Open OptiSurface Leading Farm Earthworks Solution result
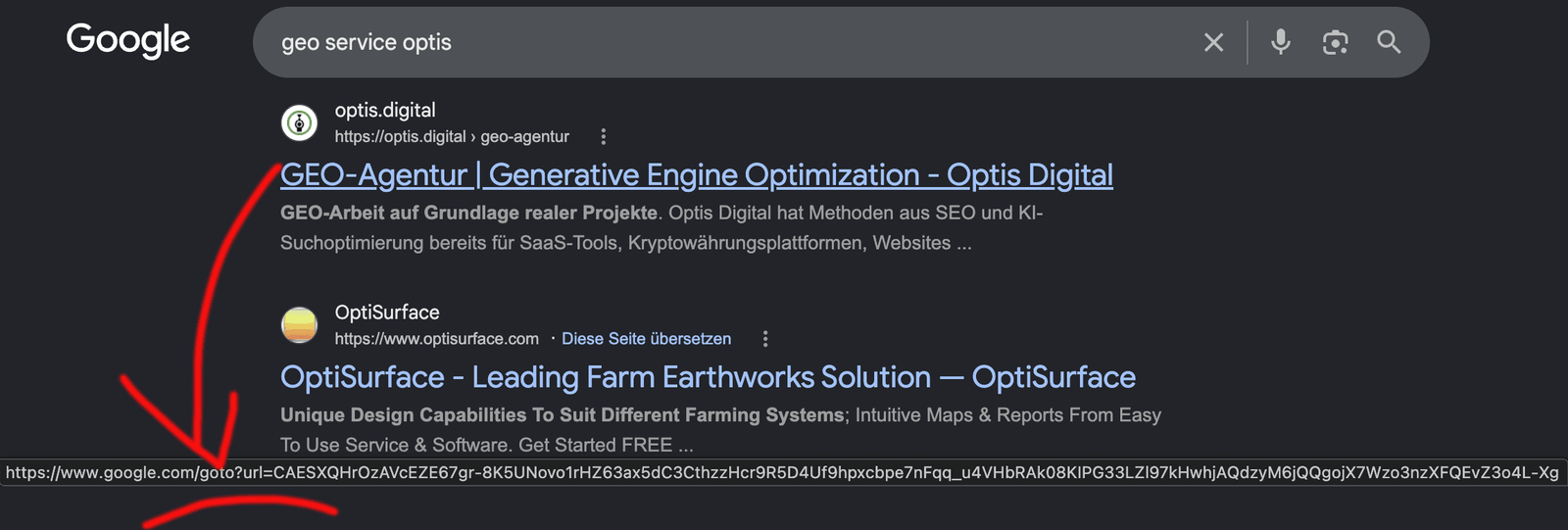1568x530 pixels. (x=708, y=377)
